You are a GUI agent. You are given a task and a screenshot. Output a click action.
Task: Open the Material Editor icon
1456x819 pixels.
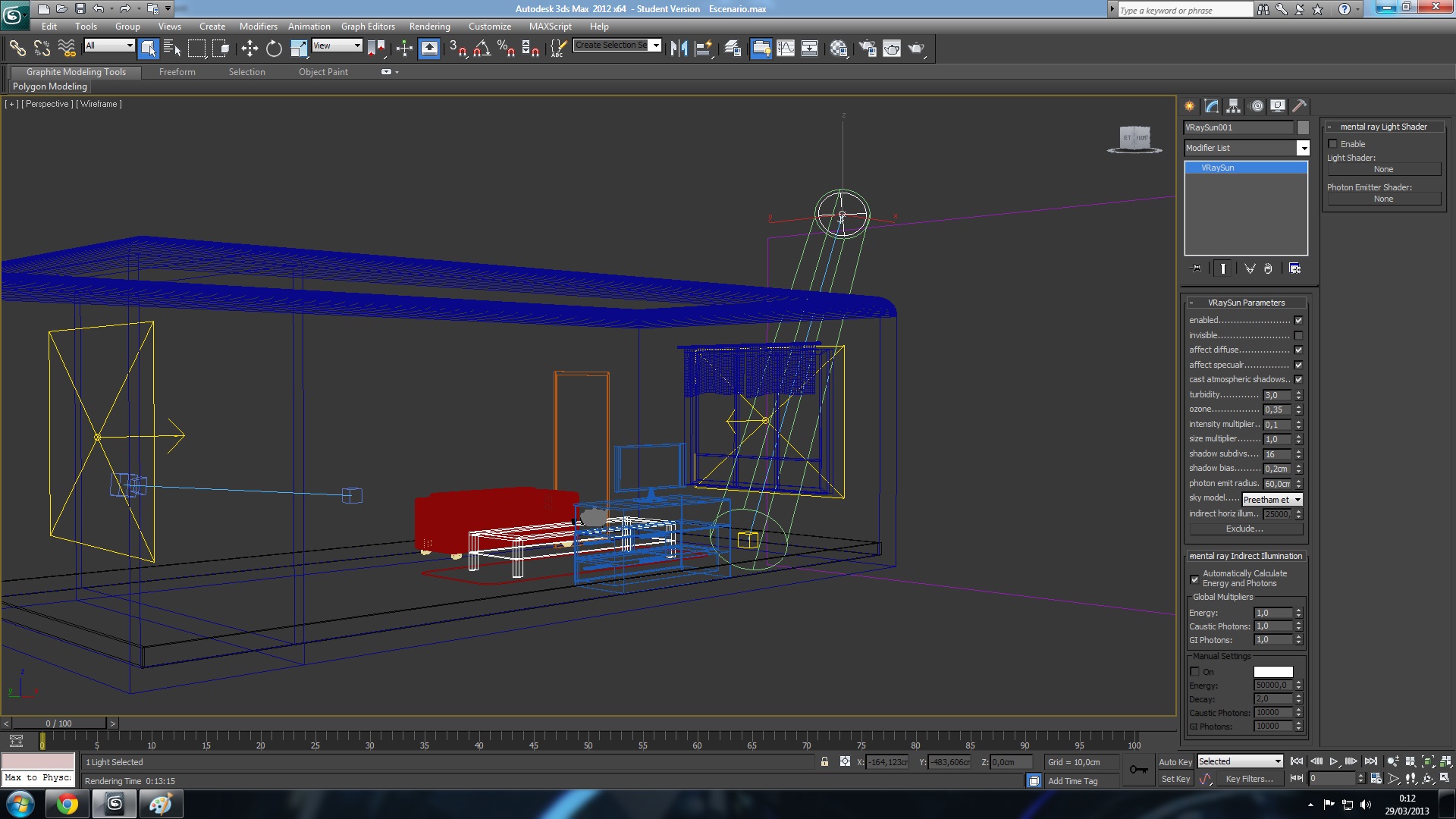click(839, 49)
